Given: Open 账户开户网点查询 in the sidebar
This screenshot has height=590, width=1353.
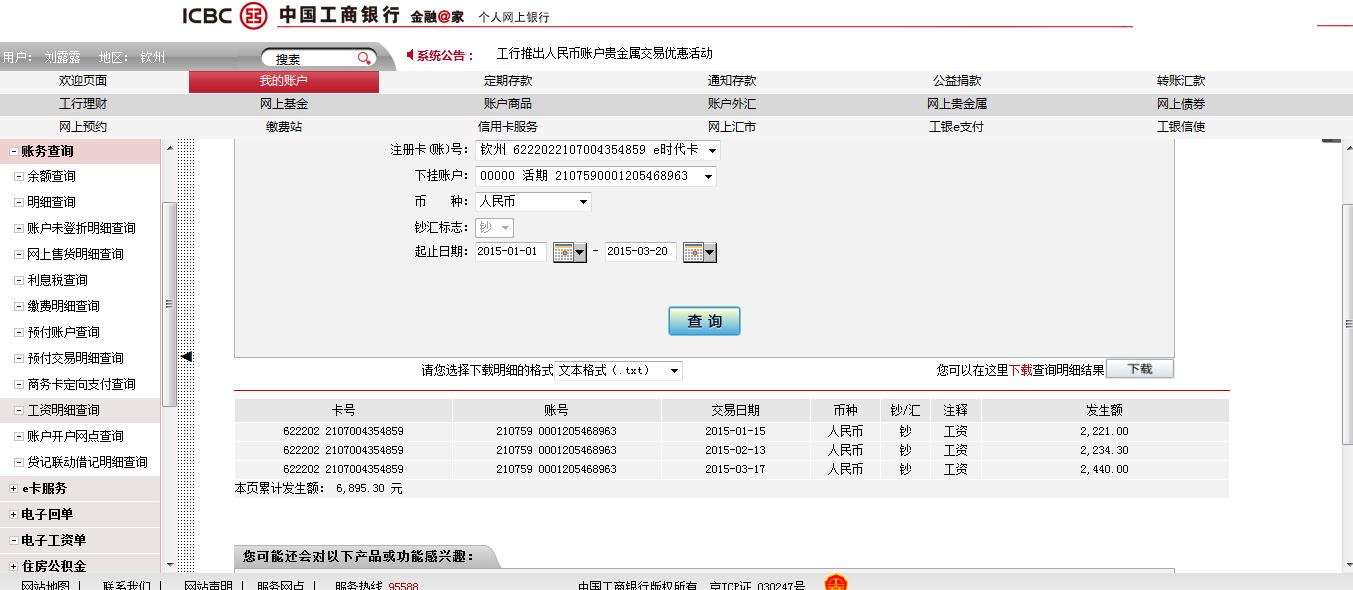Looking at the screenshot, I should point(75,437).
